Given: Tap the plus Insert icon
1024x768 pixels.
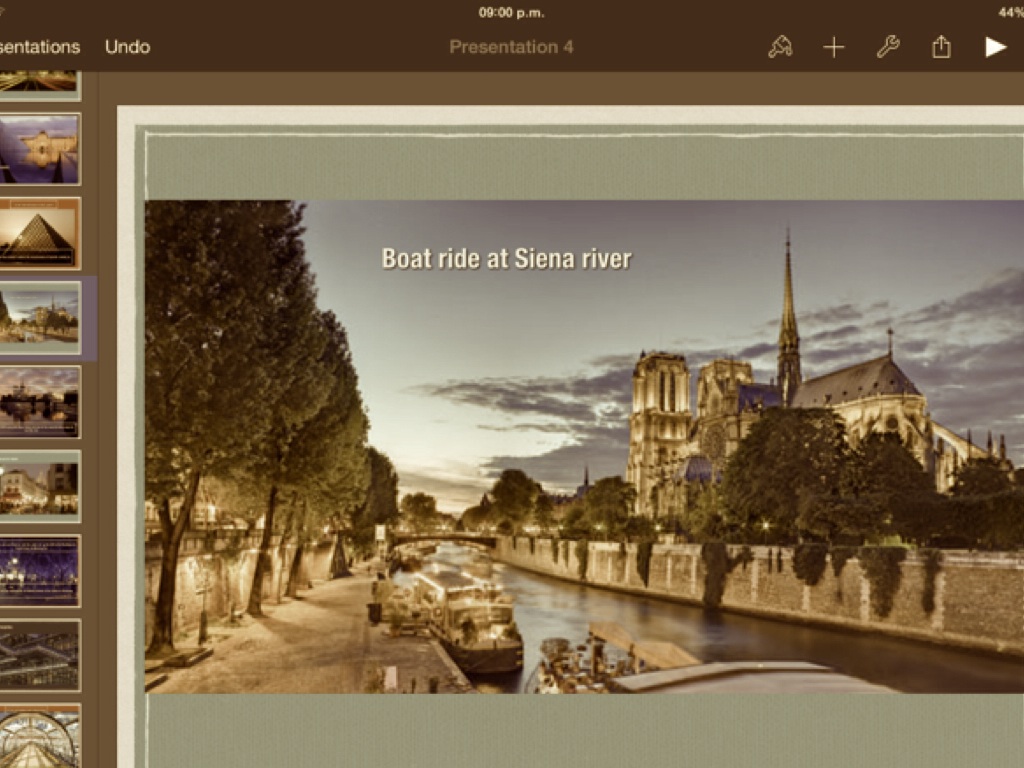Looking at the screenshot, I should pos(834,47).
